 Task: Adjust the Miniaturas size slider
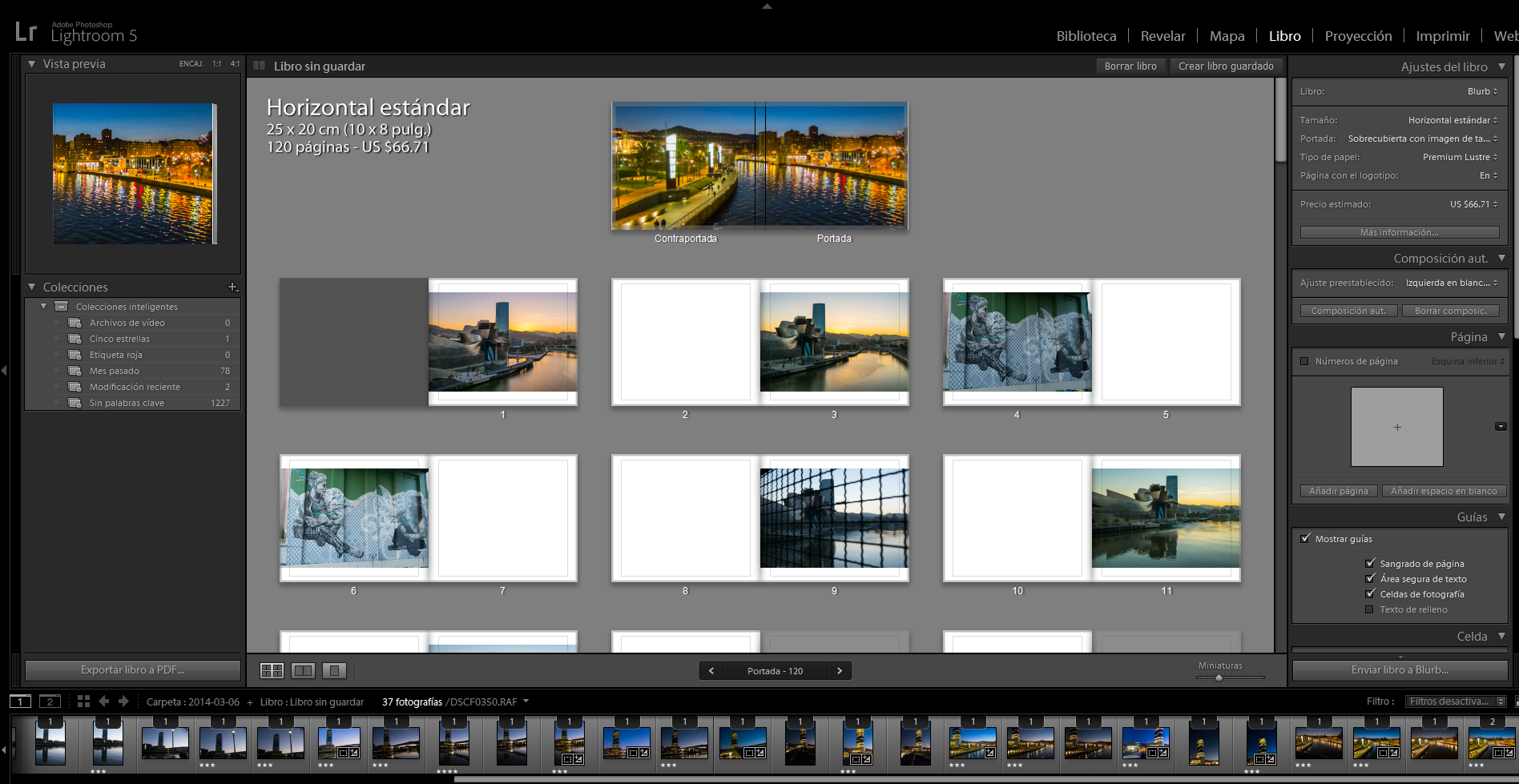coord(1219,677)
